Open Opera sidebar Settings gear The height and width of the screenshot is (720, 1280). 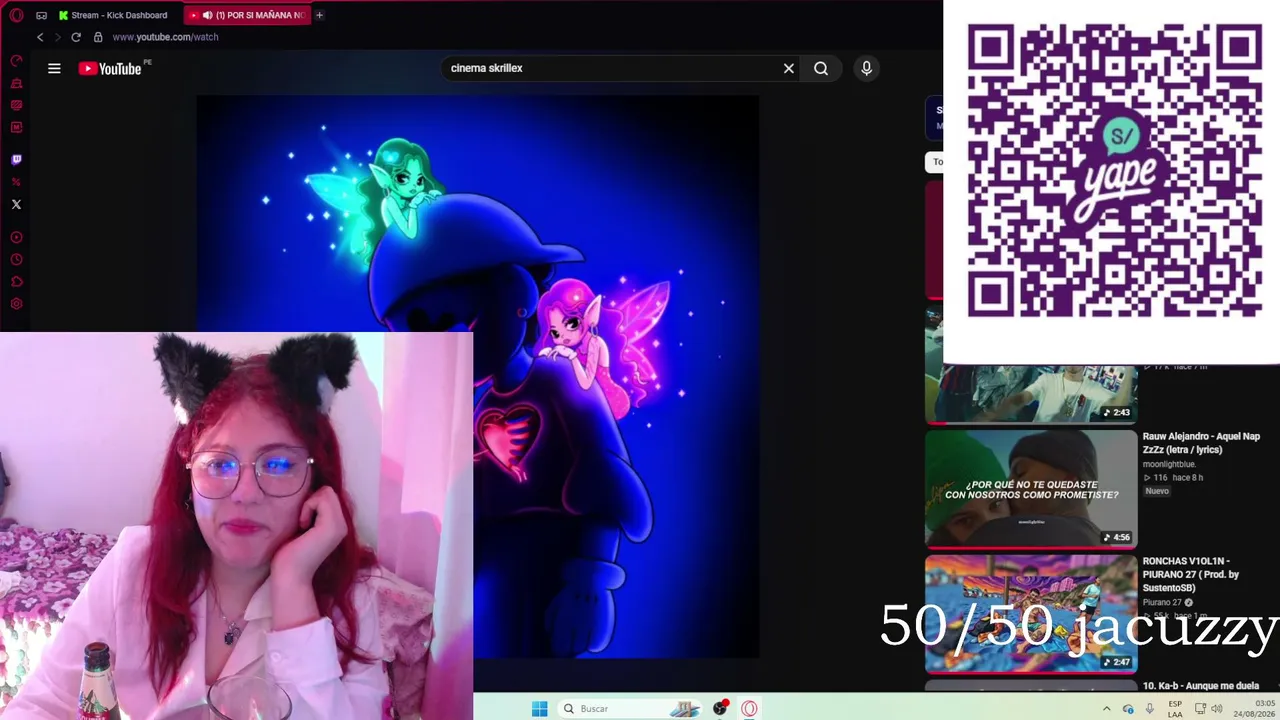tap(16, 304)
